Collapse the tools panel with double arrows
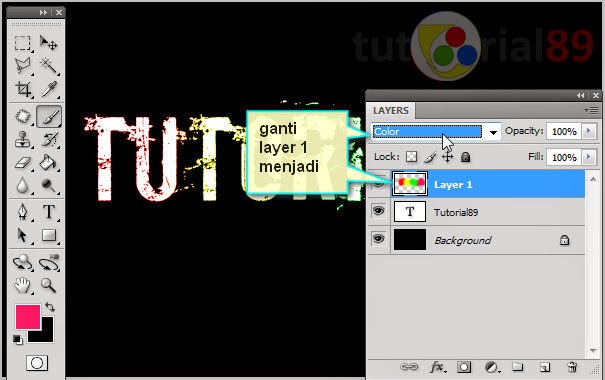 43,12
